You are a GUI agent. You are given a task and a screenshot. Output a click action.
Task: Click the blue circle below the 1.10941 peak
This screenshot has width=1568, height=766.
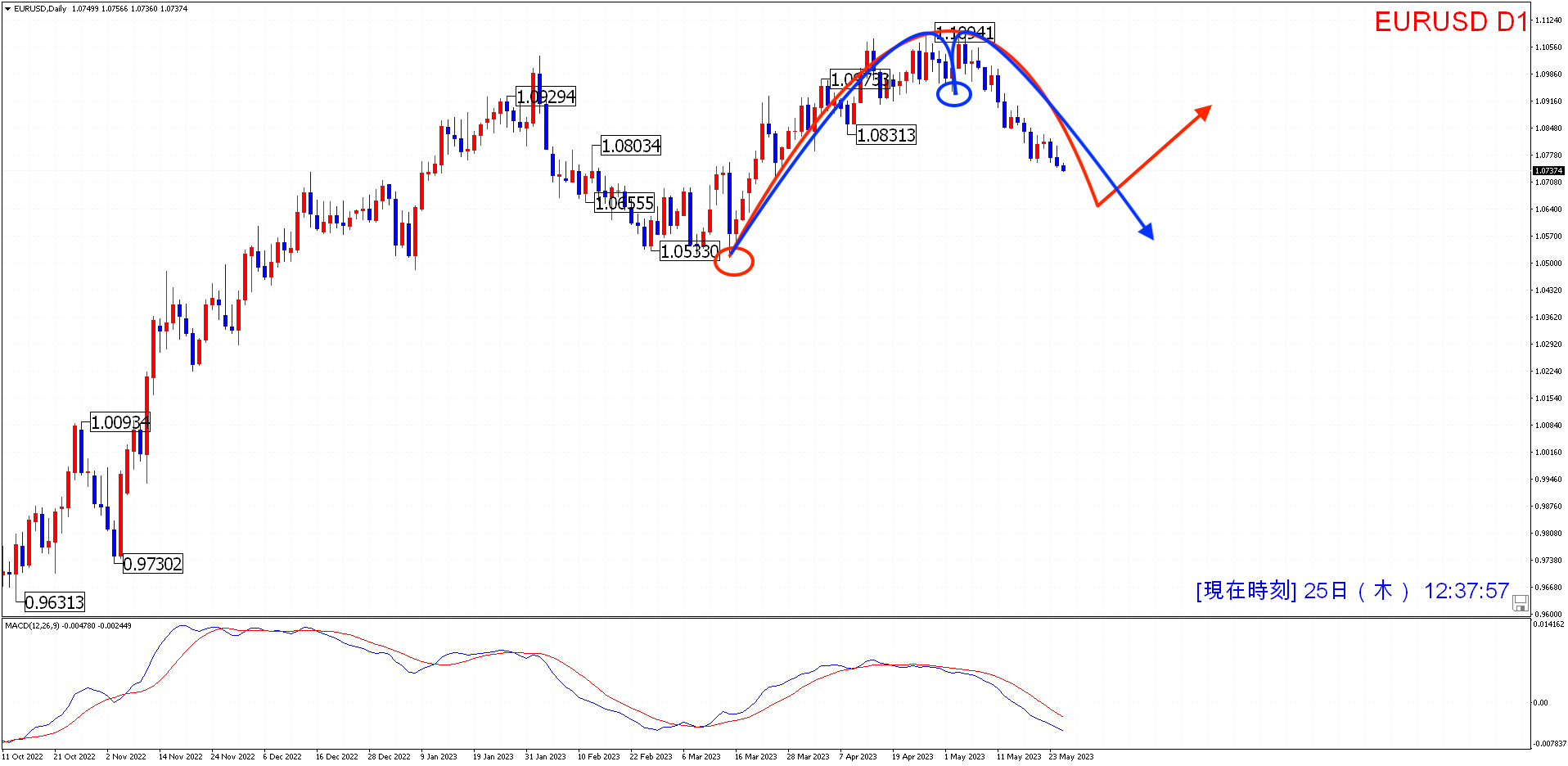tap(953, 94)
